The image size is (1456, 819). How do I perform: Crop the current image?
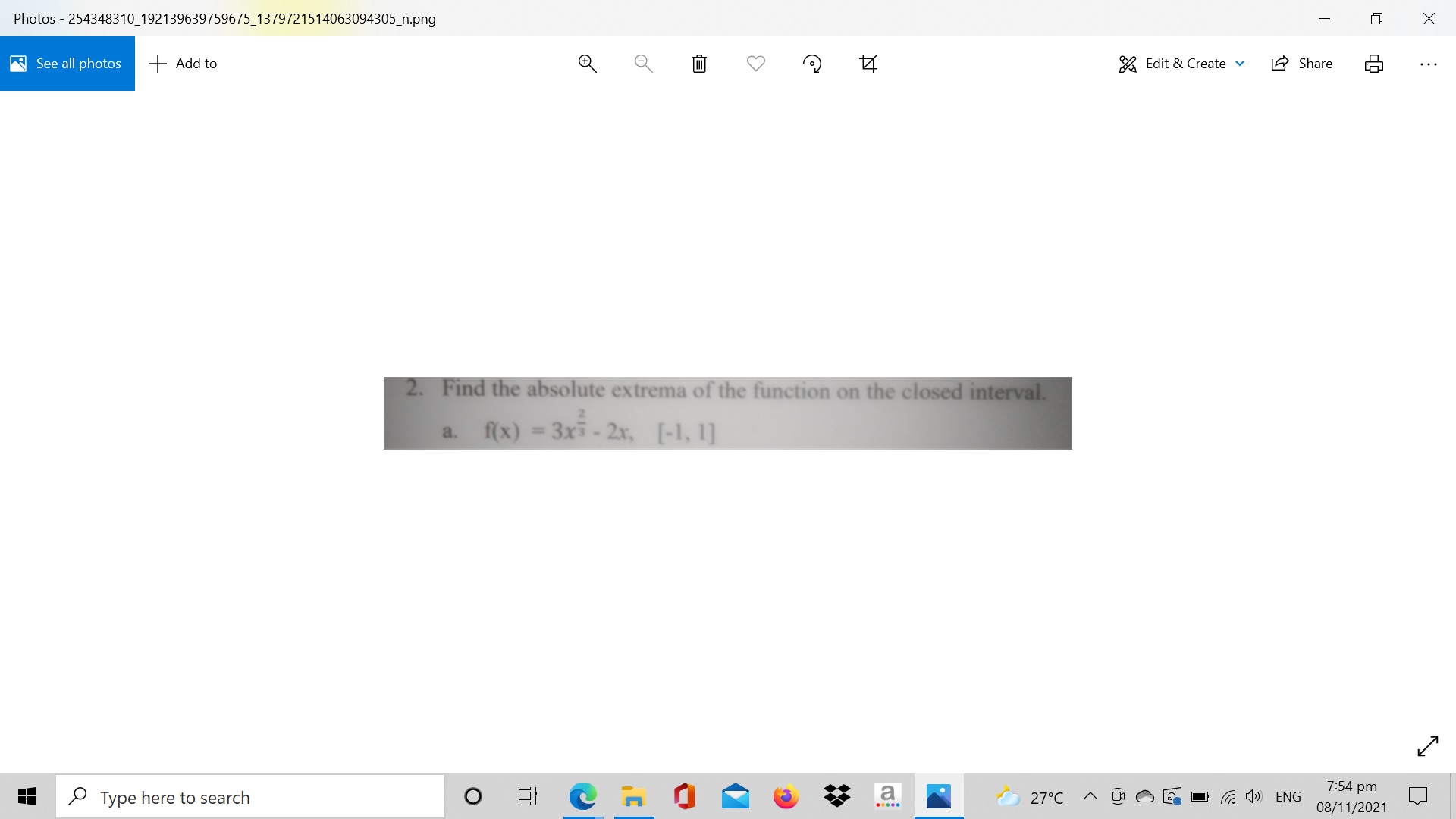868,63
